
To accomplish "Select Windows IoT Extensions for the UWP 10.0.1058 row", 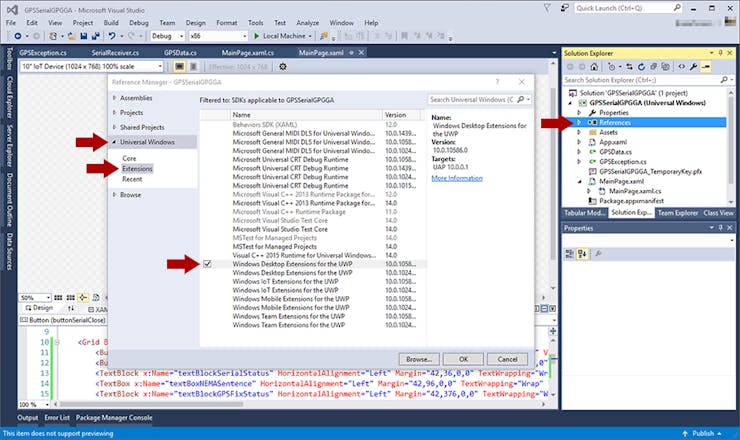I will coord(312,281).
